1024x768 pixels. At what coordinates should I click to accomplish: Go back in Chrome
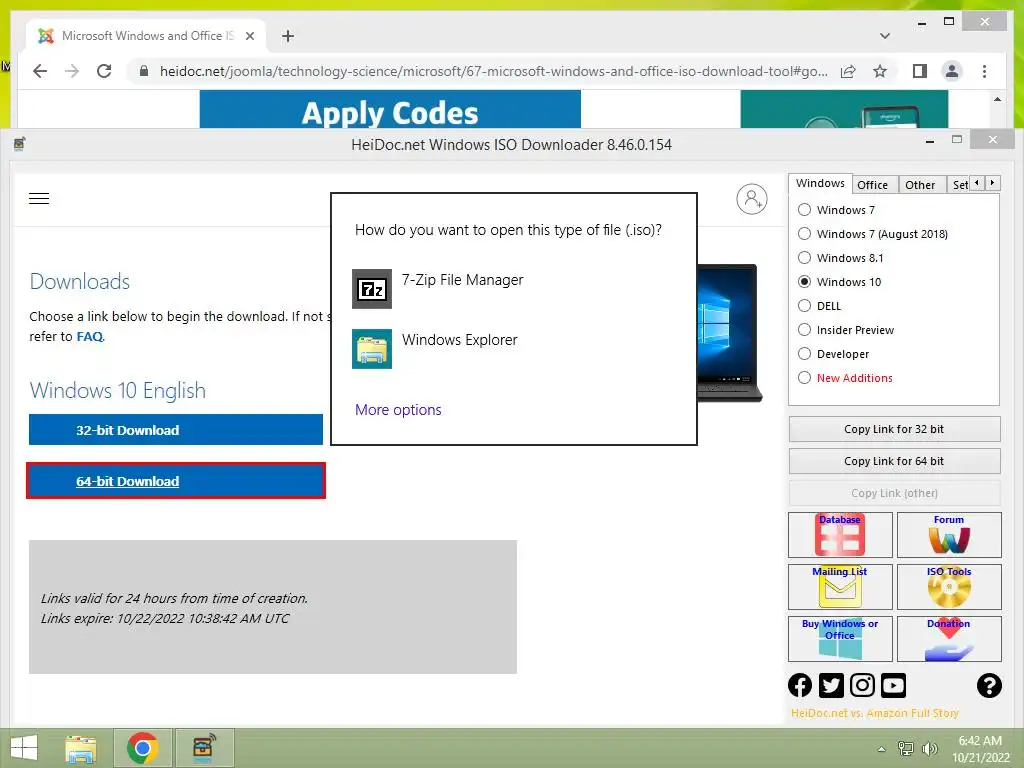click(40, 71)
